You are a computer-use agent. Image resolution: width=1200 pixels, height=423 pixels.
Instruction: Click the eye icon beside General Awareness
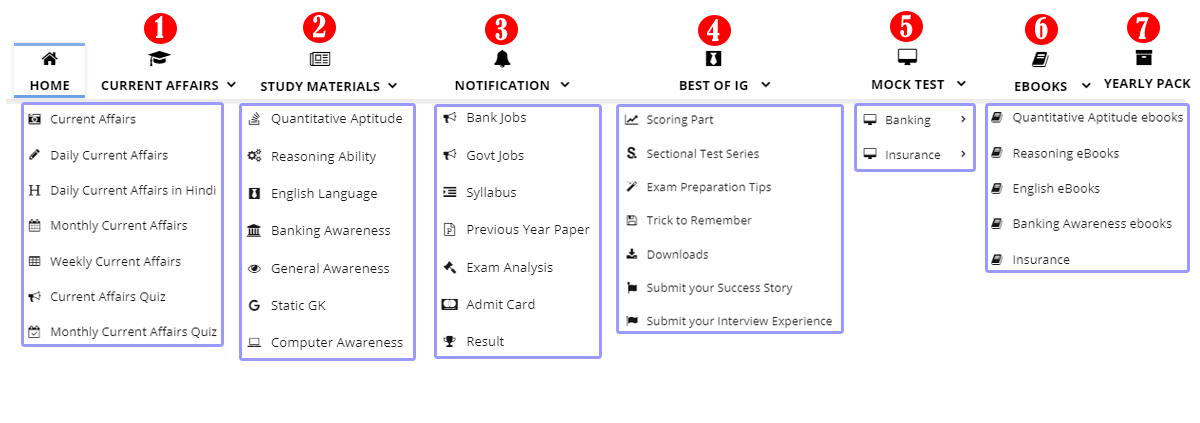tap(254, 269)
